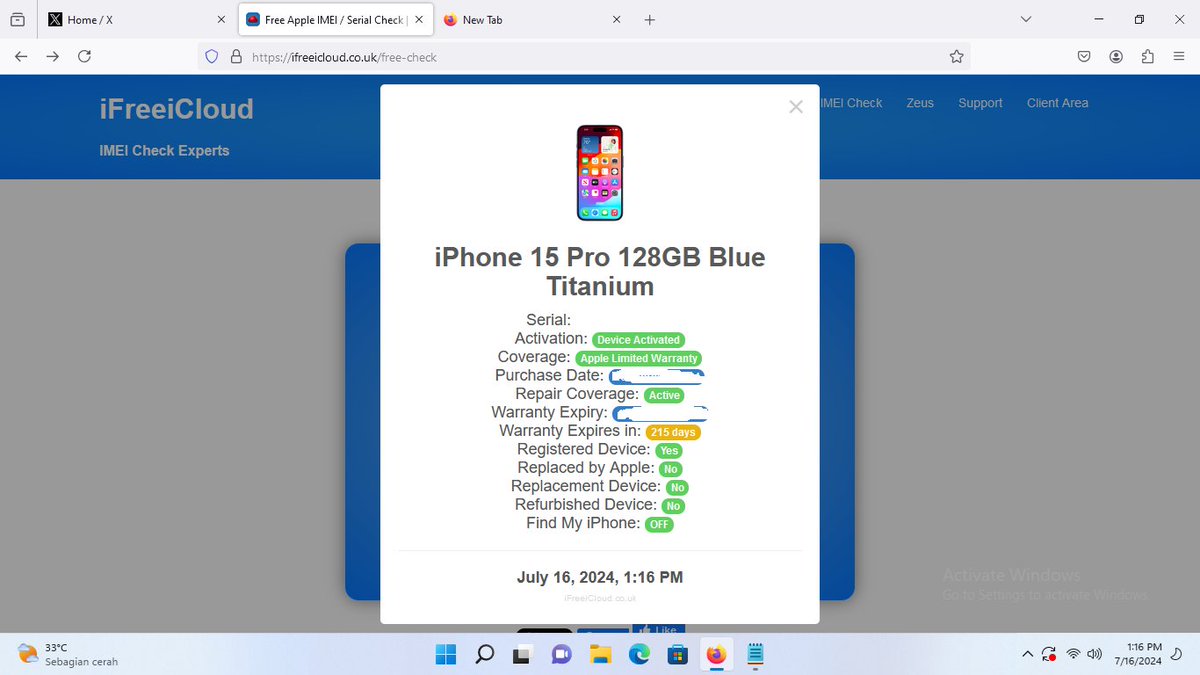Open the Support nav link
Image resolution: width=1200 pixels, height=675 pixels.
[x=980, y=103]
